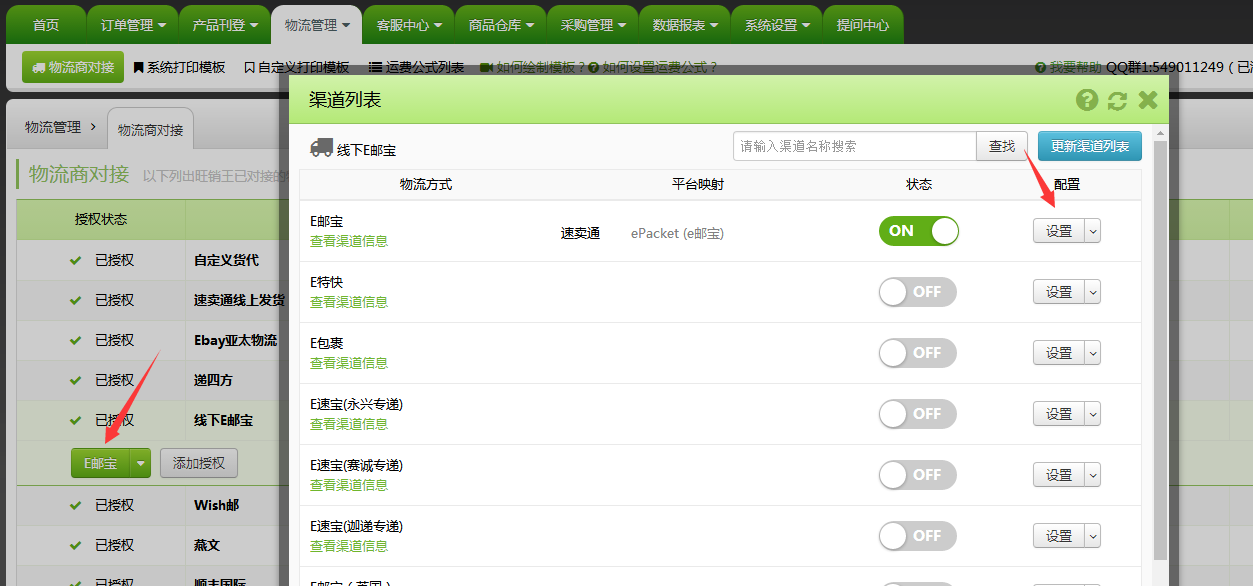Click the video camera icon beside 如何绘制模板
The image size is (1253, 586).
click(486, 67)
